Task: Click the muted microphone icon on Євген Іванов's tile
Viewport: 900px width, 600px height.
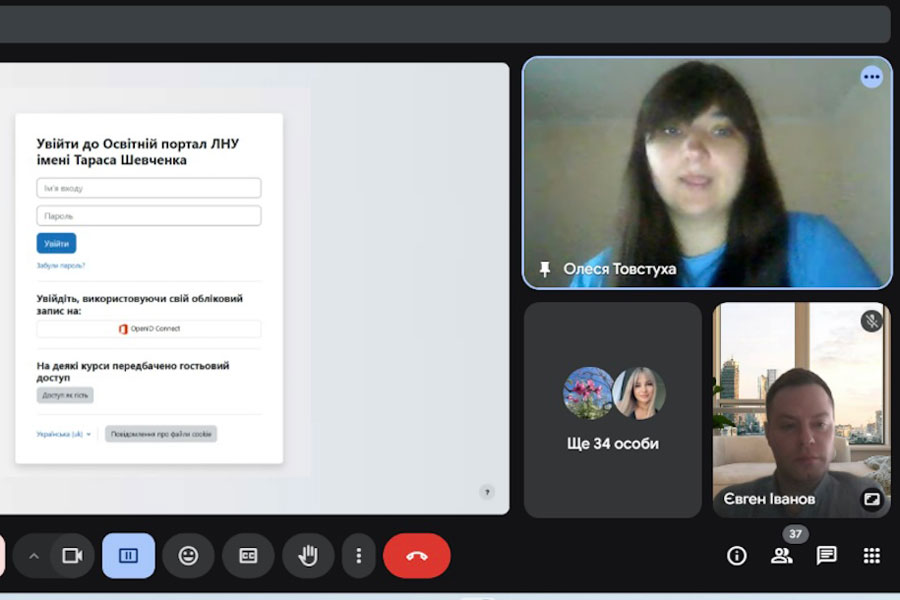Action: pos(871,320)
